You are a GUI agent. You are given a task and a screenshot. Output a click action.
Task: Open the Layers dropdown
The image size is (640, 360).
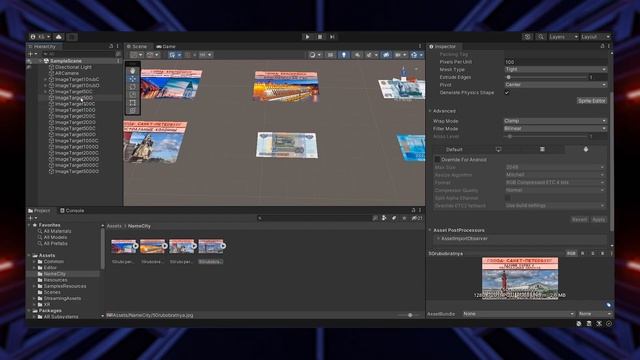tap(563, 37)
